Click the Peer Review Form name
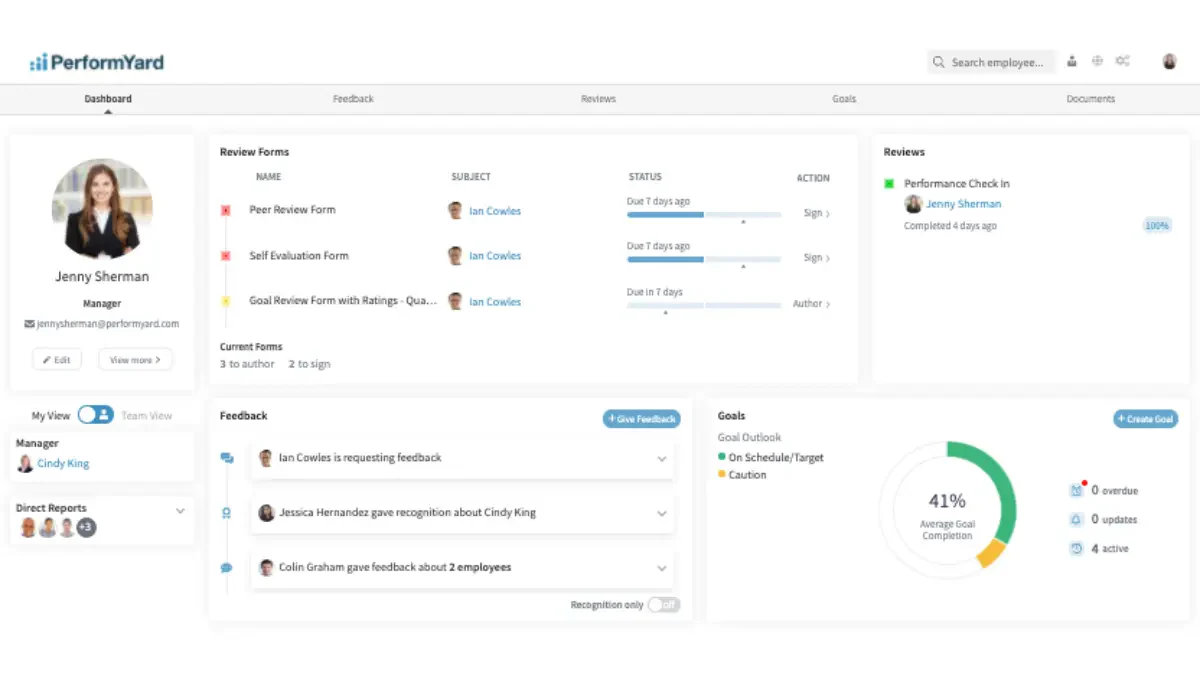Image resolution: width=1200 pixels, height=675 pixels. click(x=292, y=210)
